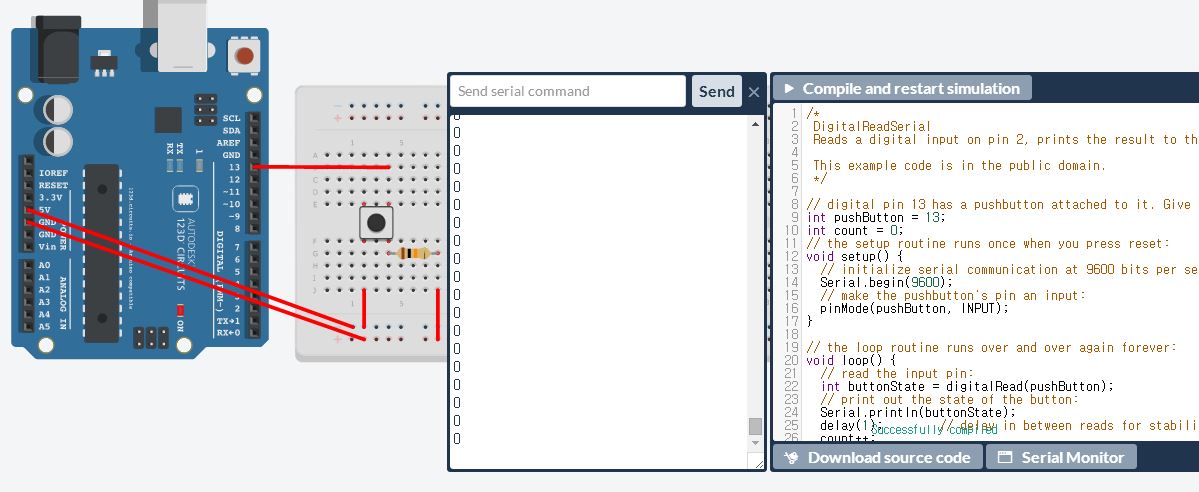Select the wire connected to pin 13
Image resolution: width=1199 pixels, height=492 pixels.
(321, 167)
